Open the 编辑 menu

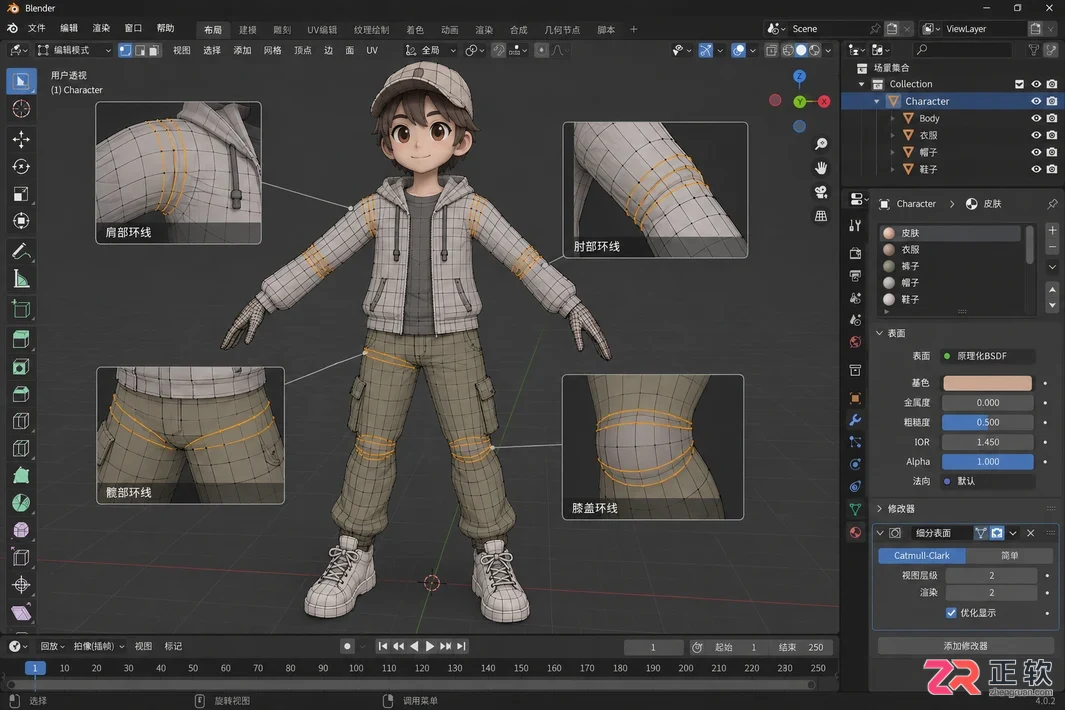[x=69, y=29]
